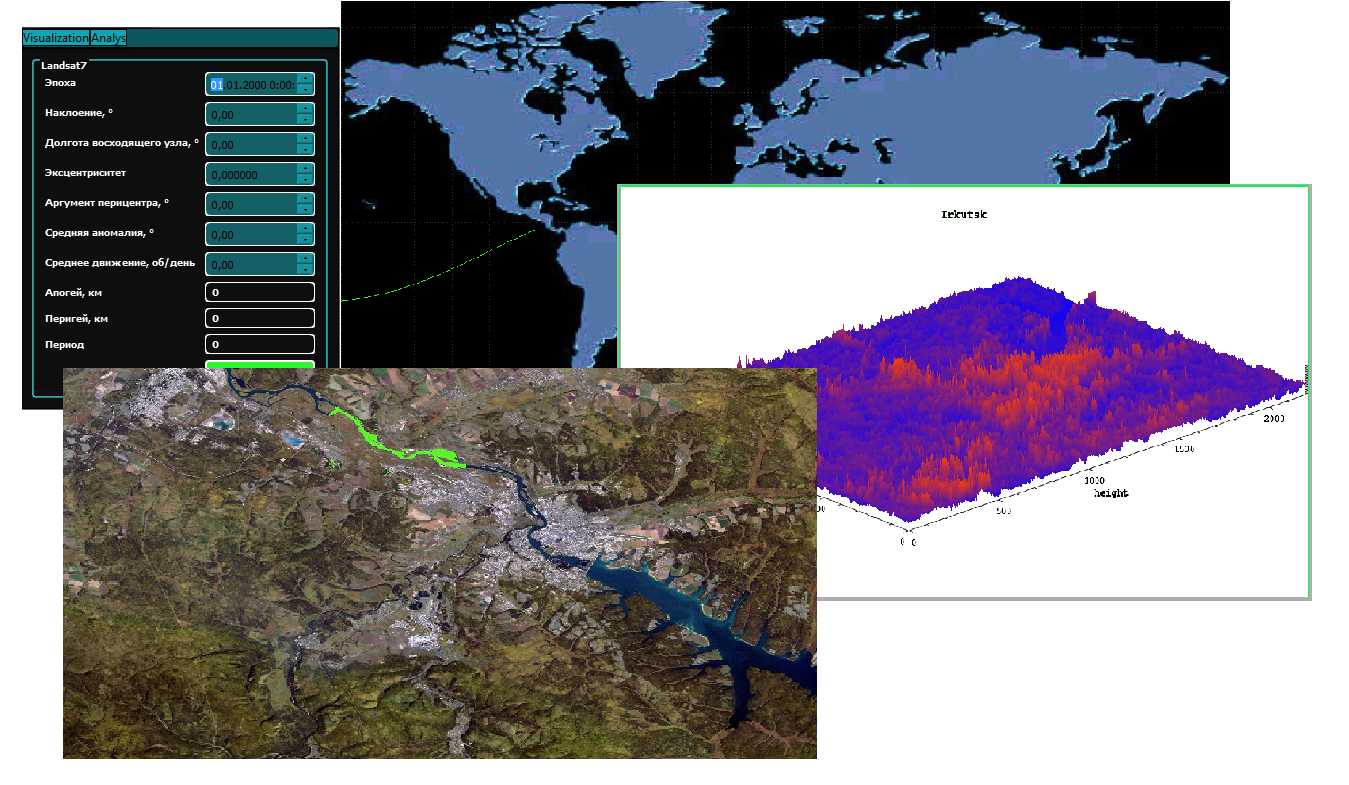
Task: Click the 1500 axis tick label
Action: click(1186, 450)
